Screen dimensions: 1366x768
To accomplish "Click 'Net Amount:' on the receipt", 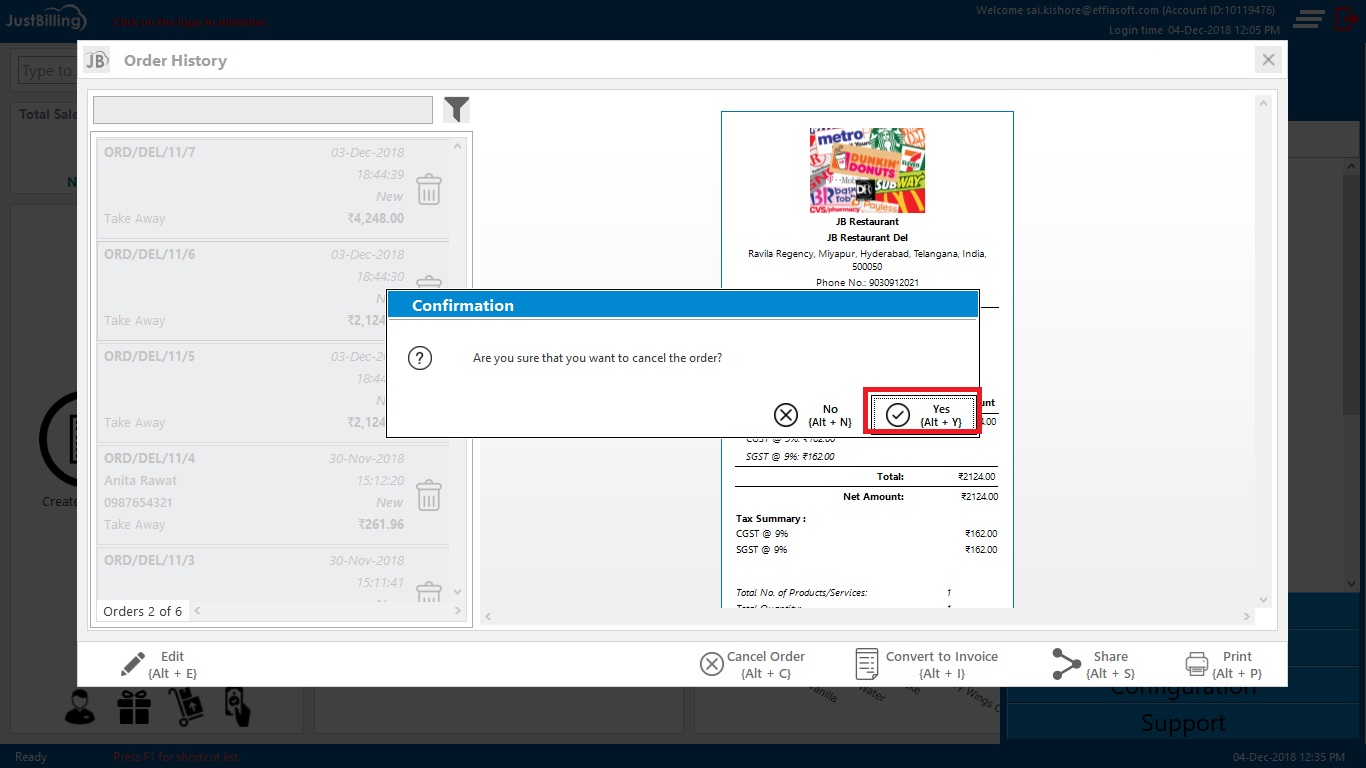I will pos(873,496).
